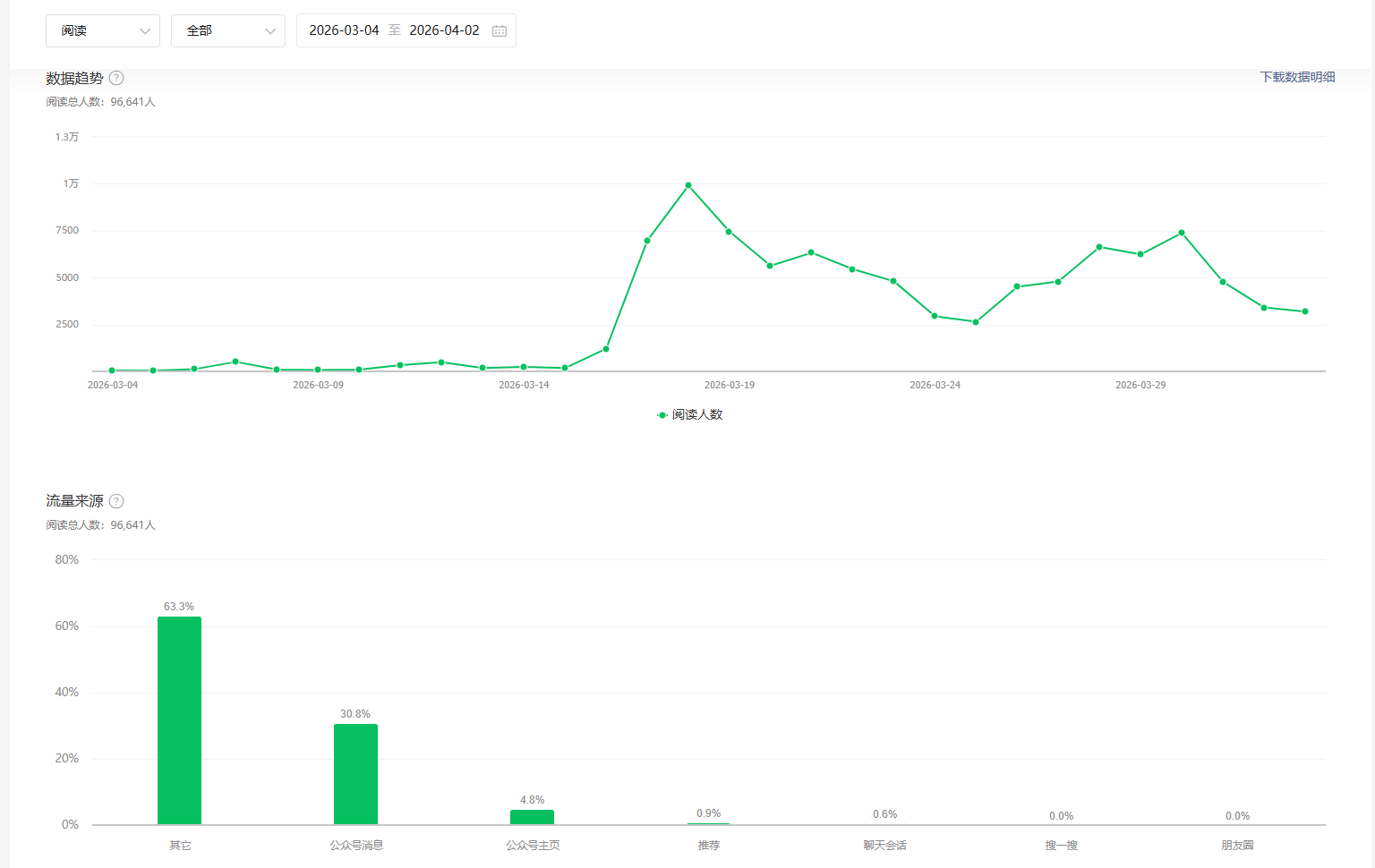Click the 搜一搜 axis label

pos(1061,845)
